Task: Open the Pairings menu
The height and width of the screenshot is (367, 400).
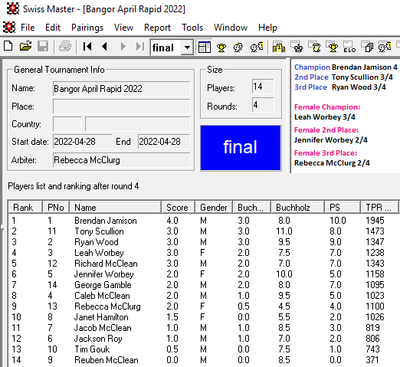Action: coord(87,28)
